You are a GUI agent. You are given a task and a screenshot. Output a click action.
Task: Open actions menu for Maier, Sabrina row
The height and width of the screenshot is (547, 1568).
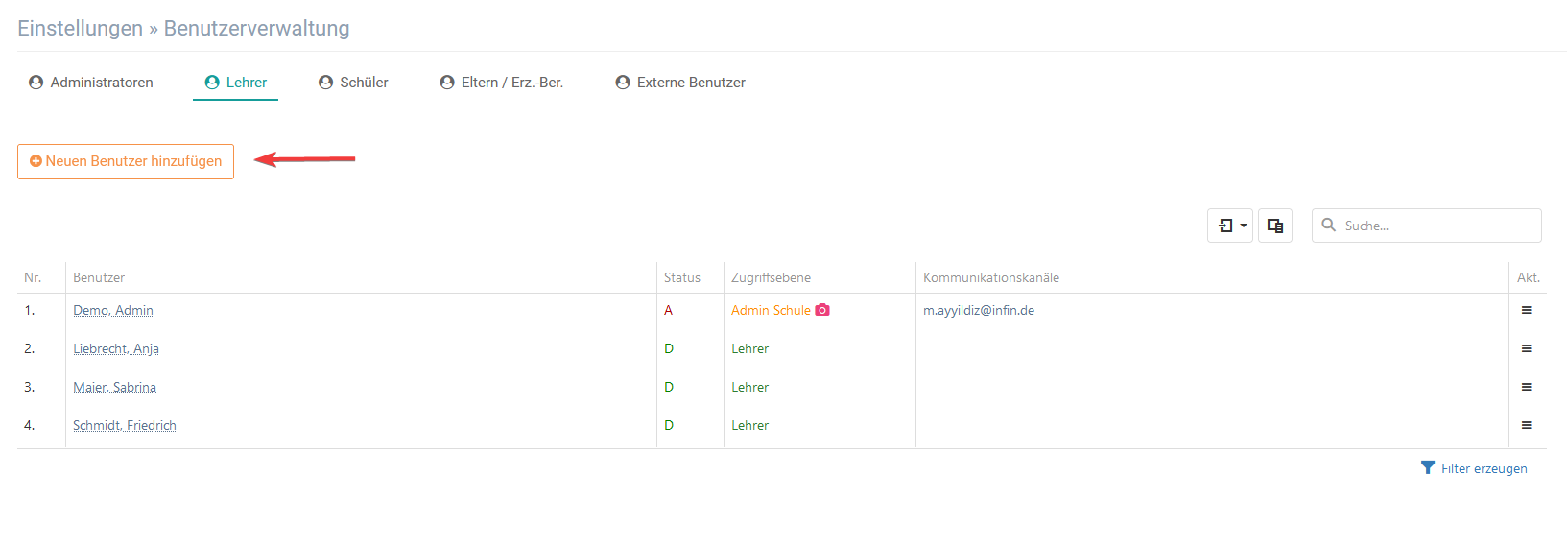click(x=1526, y=387)
